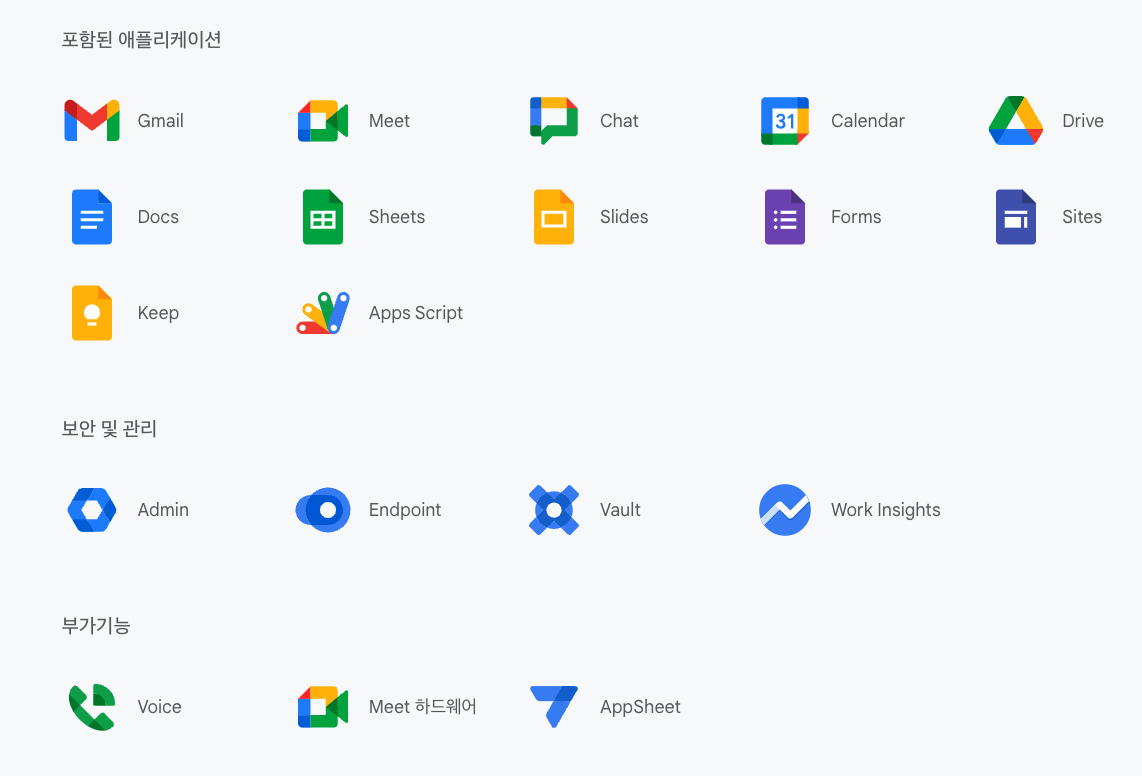
Task: Click the Meet text label in included applications
Action: (x=389, y=121)
